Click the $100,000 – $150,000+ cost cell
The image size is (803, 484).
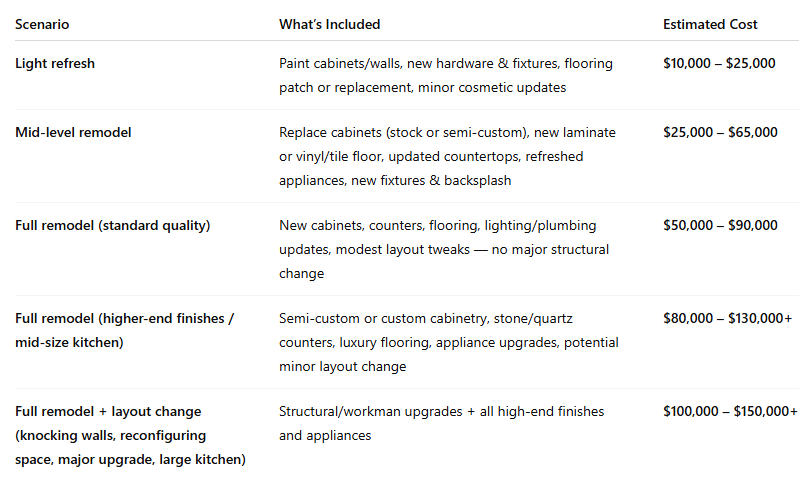[x=730, y=412]
